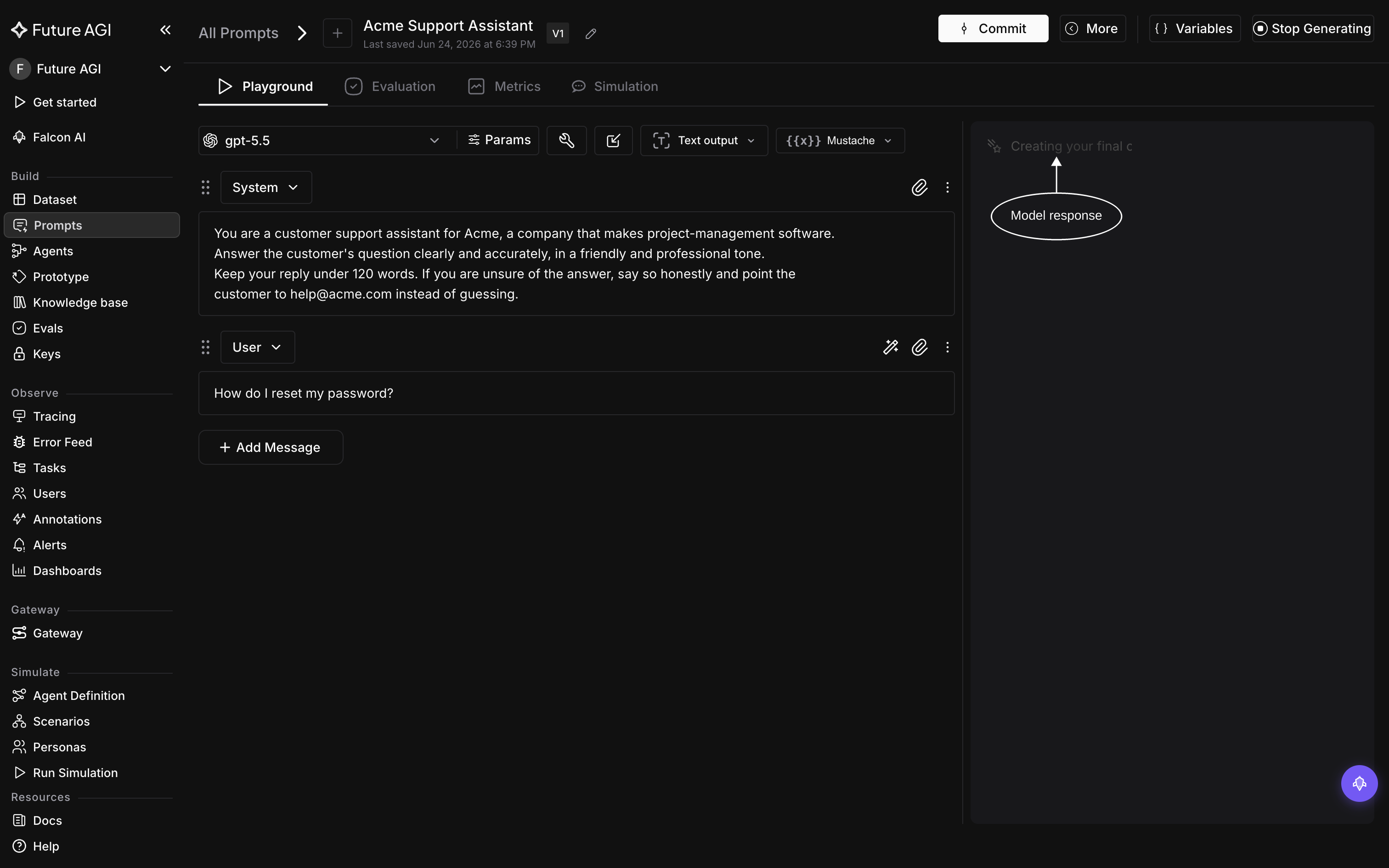
Task: Open Run Simulation in sidebar
Action: coord(92,773)
